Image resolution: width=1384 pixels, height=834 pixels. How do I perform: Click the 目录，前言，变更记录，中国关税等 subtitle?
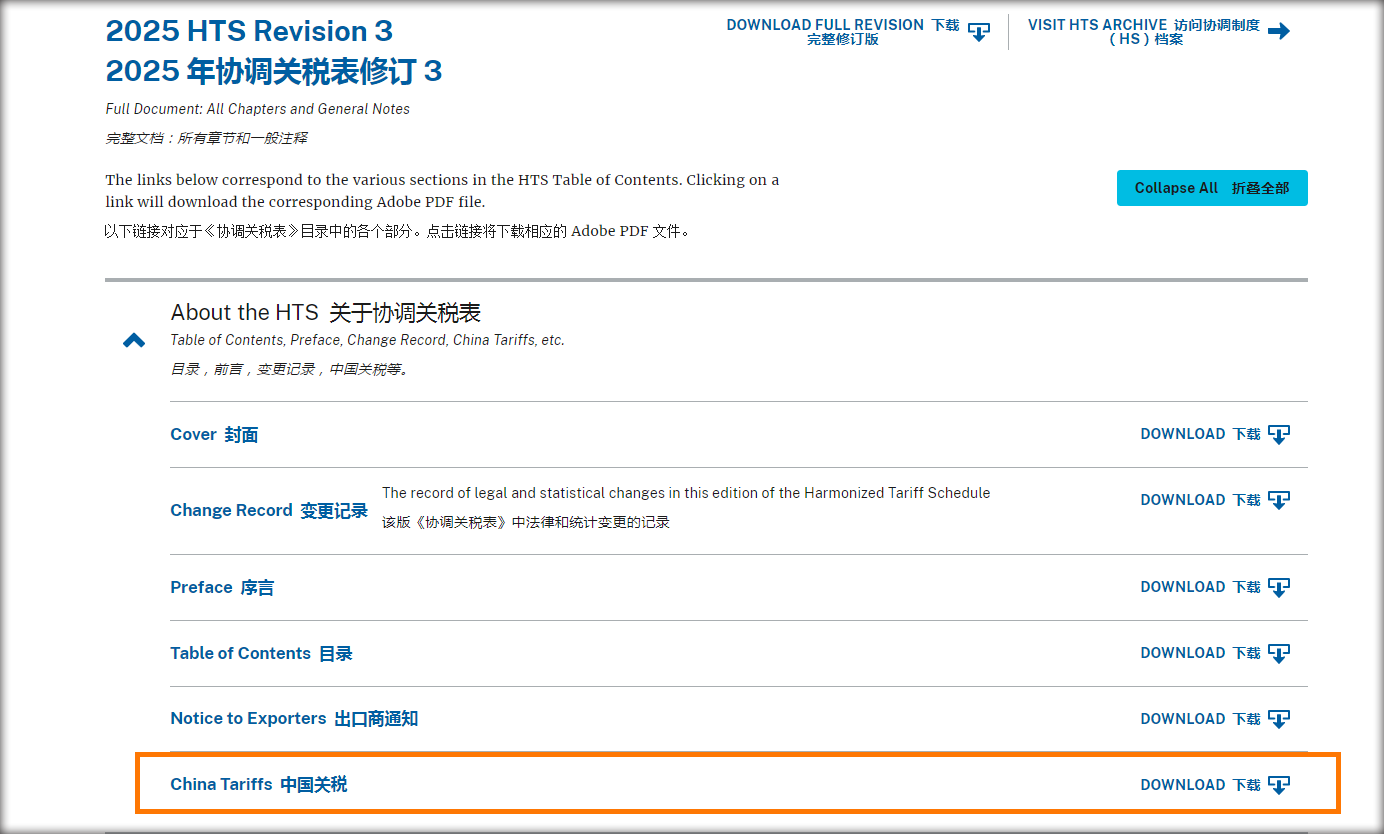(x=290, y=369)
